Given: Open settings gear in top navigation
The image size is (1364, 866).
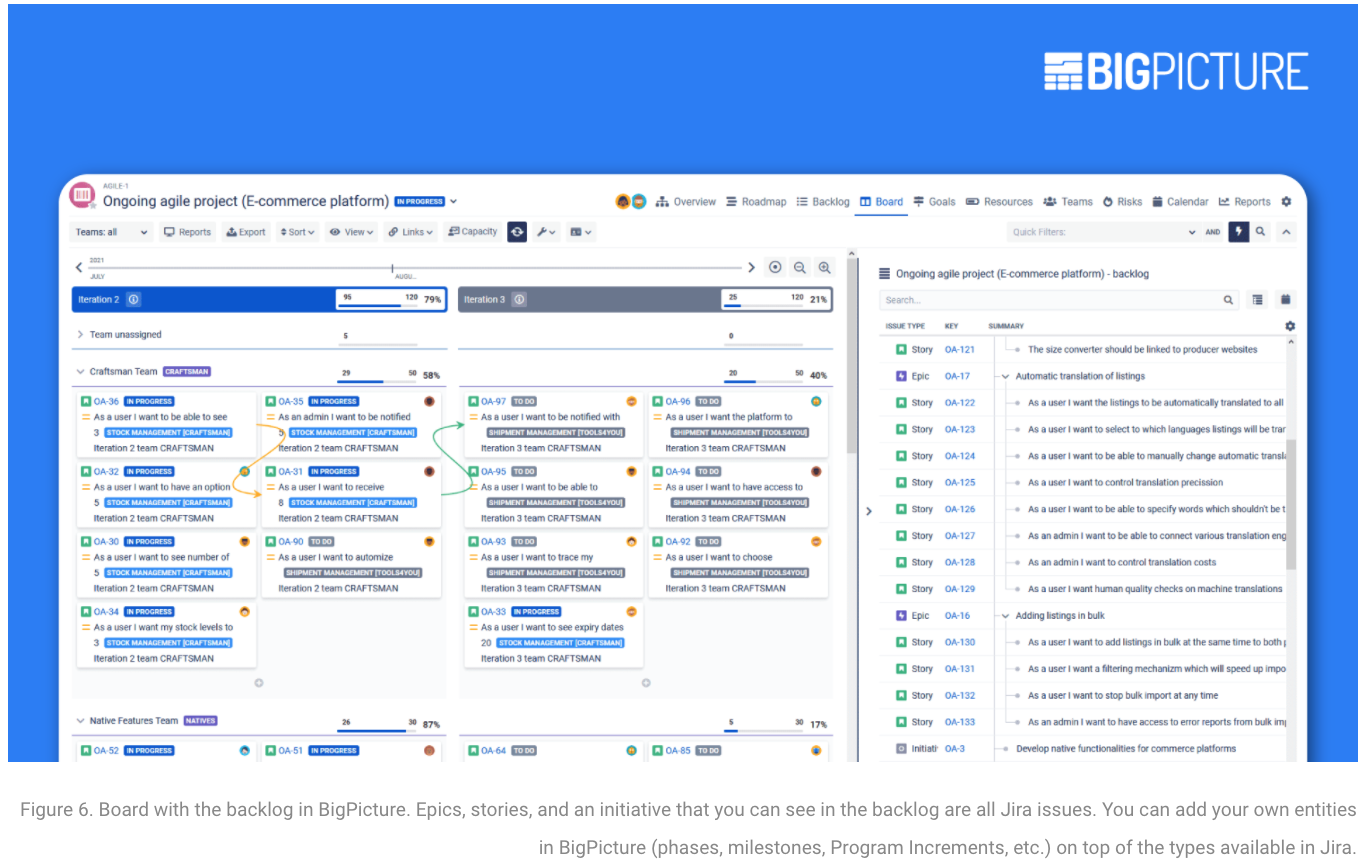Looking at the screenshot, I should [x=1286, y=201].
